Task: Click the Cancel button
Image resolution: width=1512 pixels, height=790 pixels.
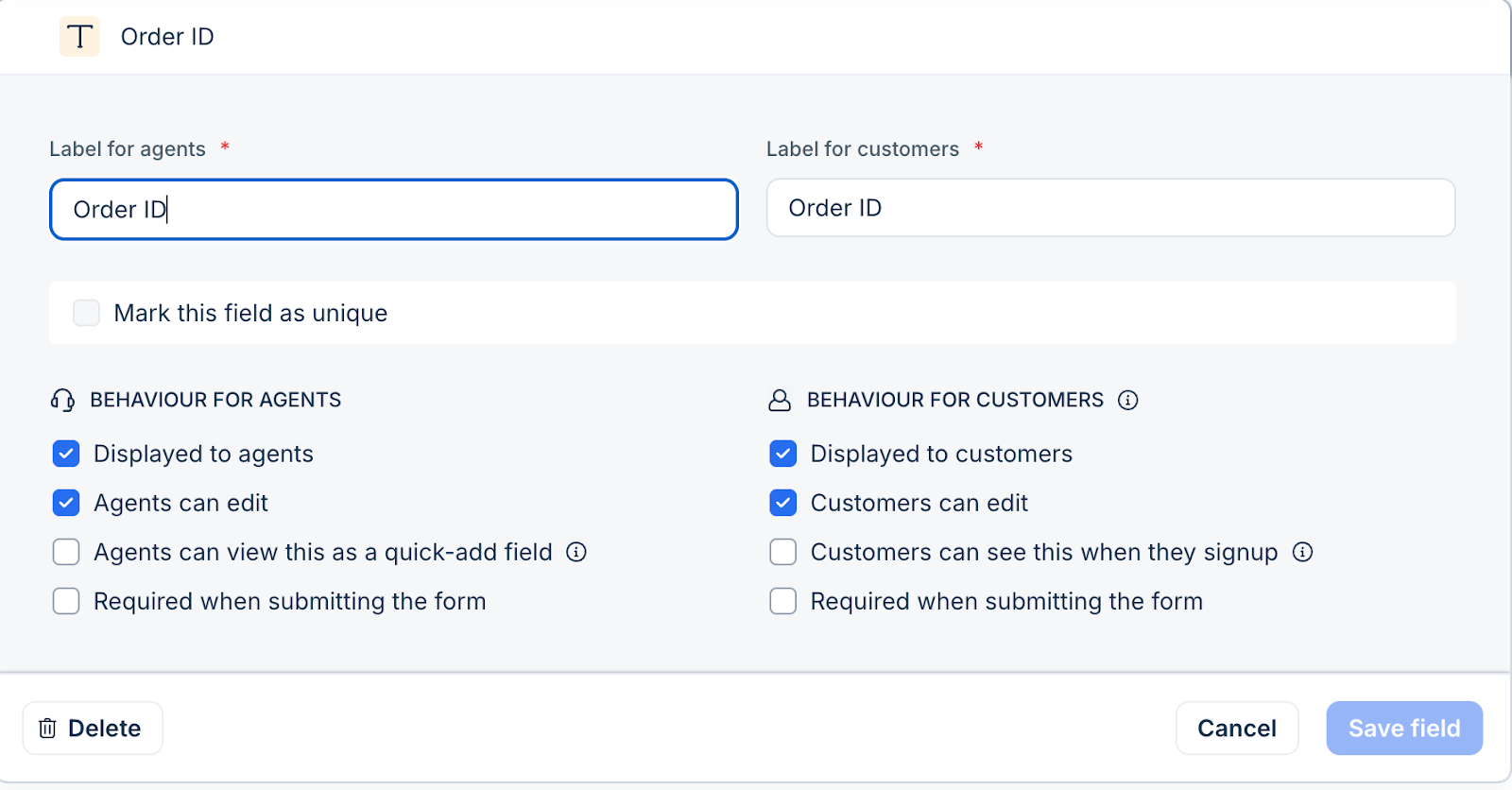Action: click(1236, 729)
